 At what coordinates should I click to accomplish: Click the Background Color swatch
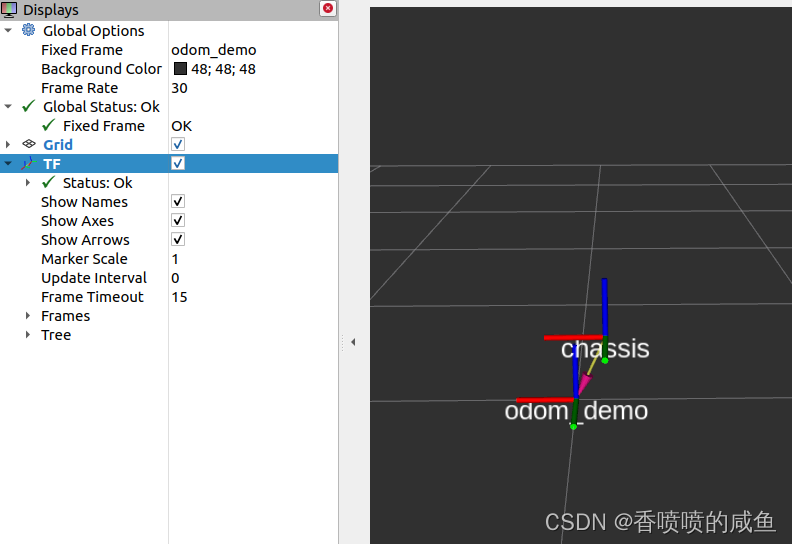click(x=180, y=68)
